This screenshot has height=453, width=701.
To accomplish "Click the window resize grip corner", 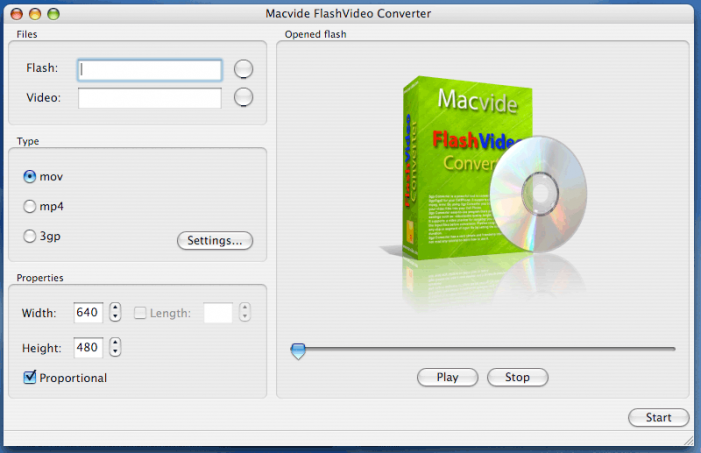I will point(691,443).
